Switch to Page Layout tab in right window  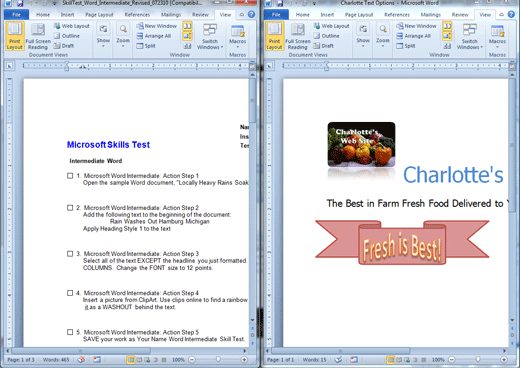point(359,15)
